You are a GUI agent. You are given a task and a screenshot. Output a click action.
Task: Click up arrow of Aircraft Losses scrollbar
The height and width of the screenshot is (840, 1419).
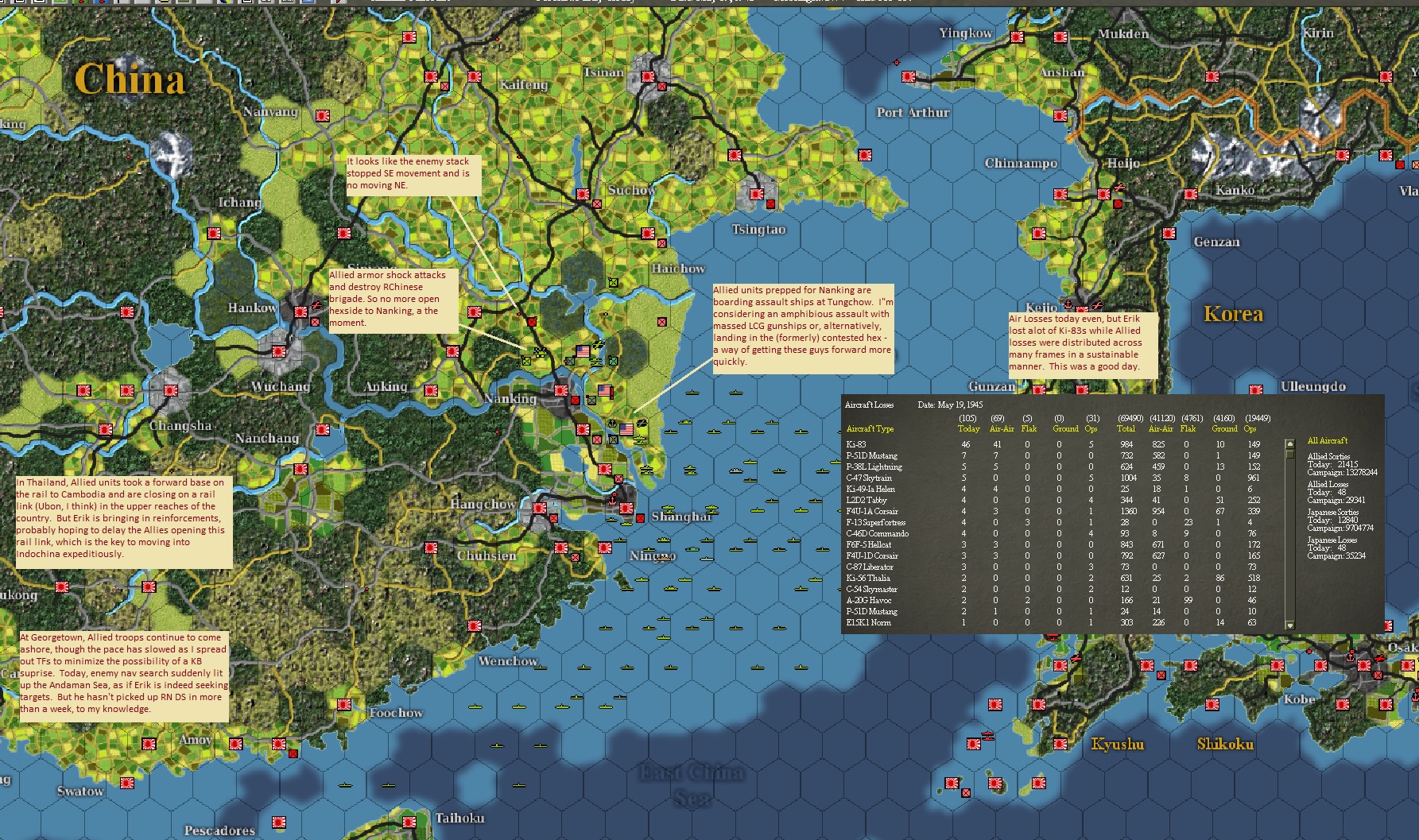click(x=1289, y=444)
